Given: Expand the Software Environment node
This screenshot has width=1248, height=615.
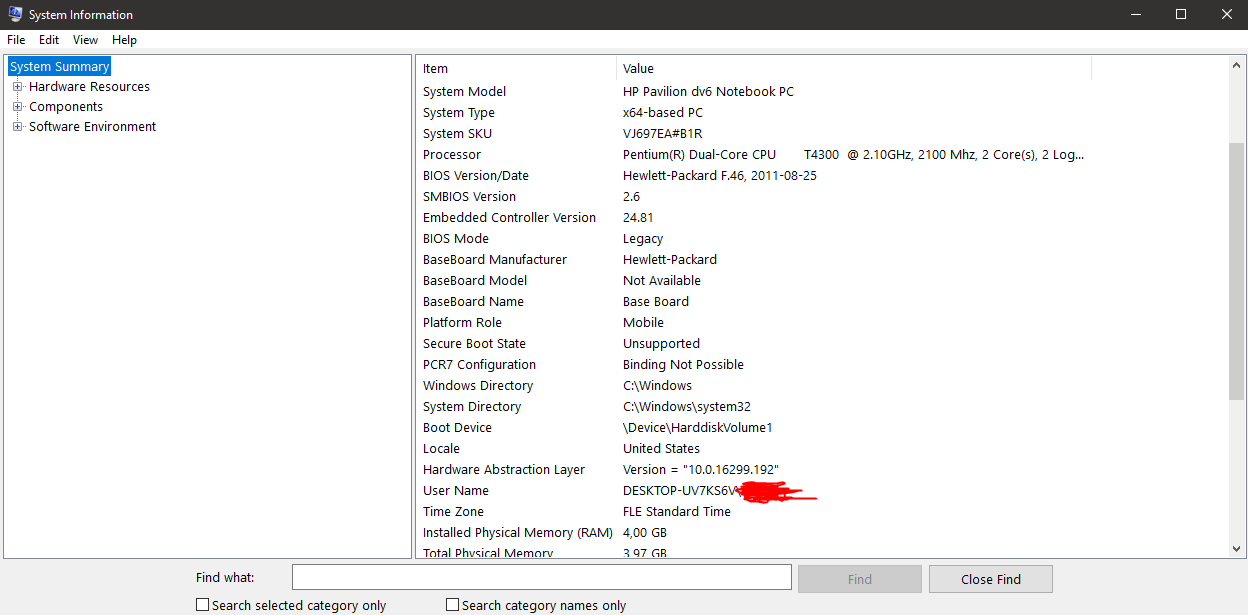Looking at the screenshot, I should click(17, 127).
